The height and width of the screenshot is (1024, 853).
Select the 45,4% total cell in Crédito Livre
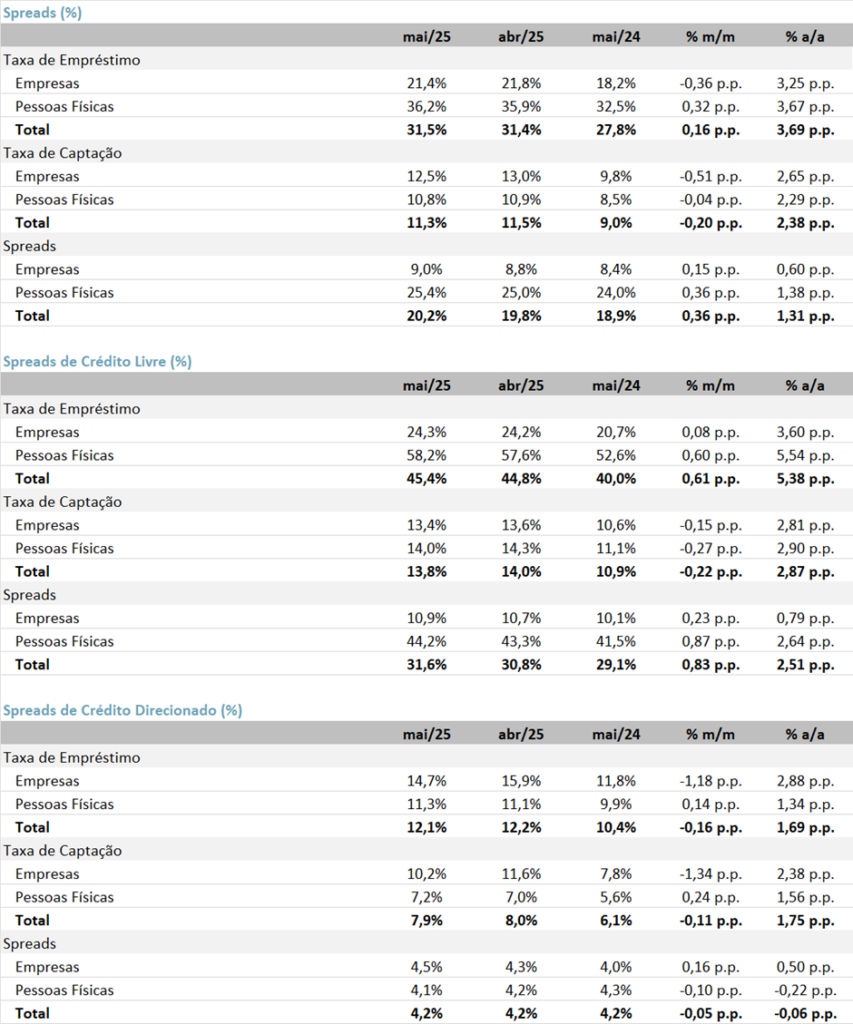[x=426, y=478]
